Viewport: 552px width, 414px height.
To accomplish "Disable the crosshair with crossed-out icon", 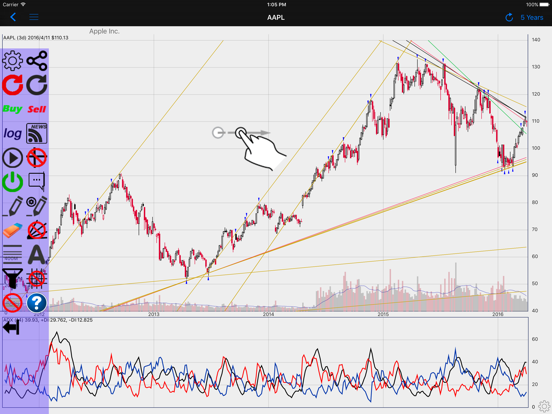I will coord(37,158).
